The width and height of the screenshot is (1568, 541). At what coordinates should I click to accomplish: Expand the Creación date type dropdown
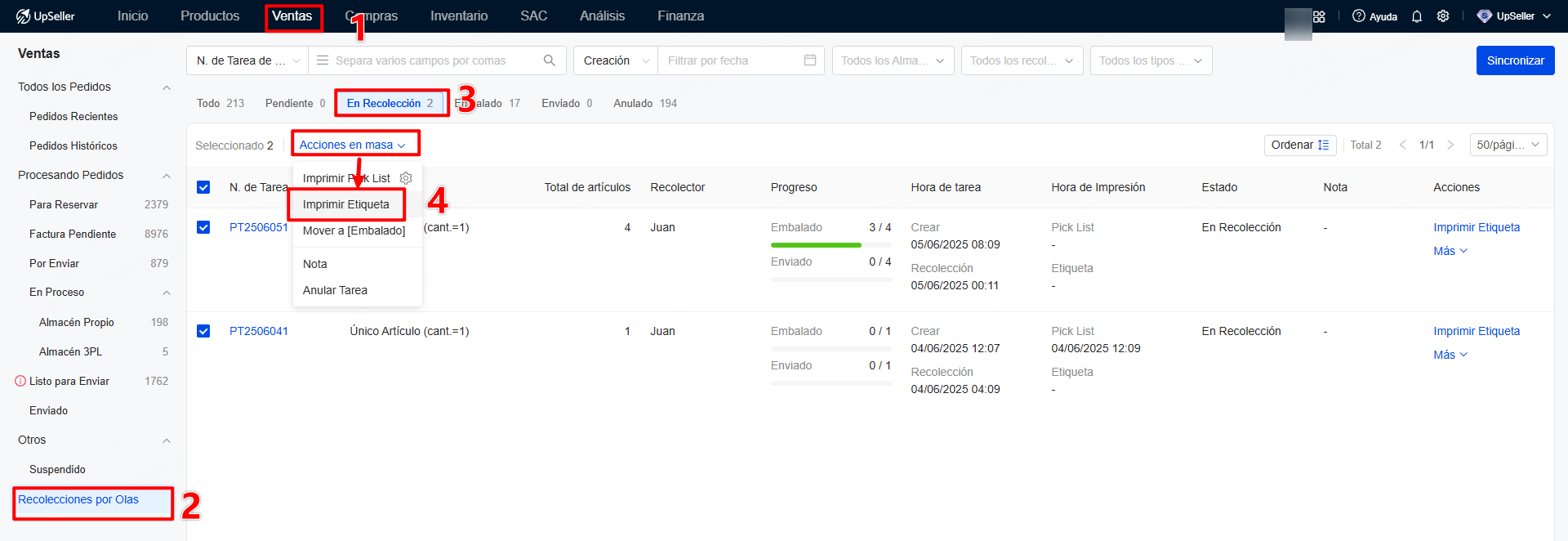pyautogui.click(x=615, y=60)
